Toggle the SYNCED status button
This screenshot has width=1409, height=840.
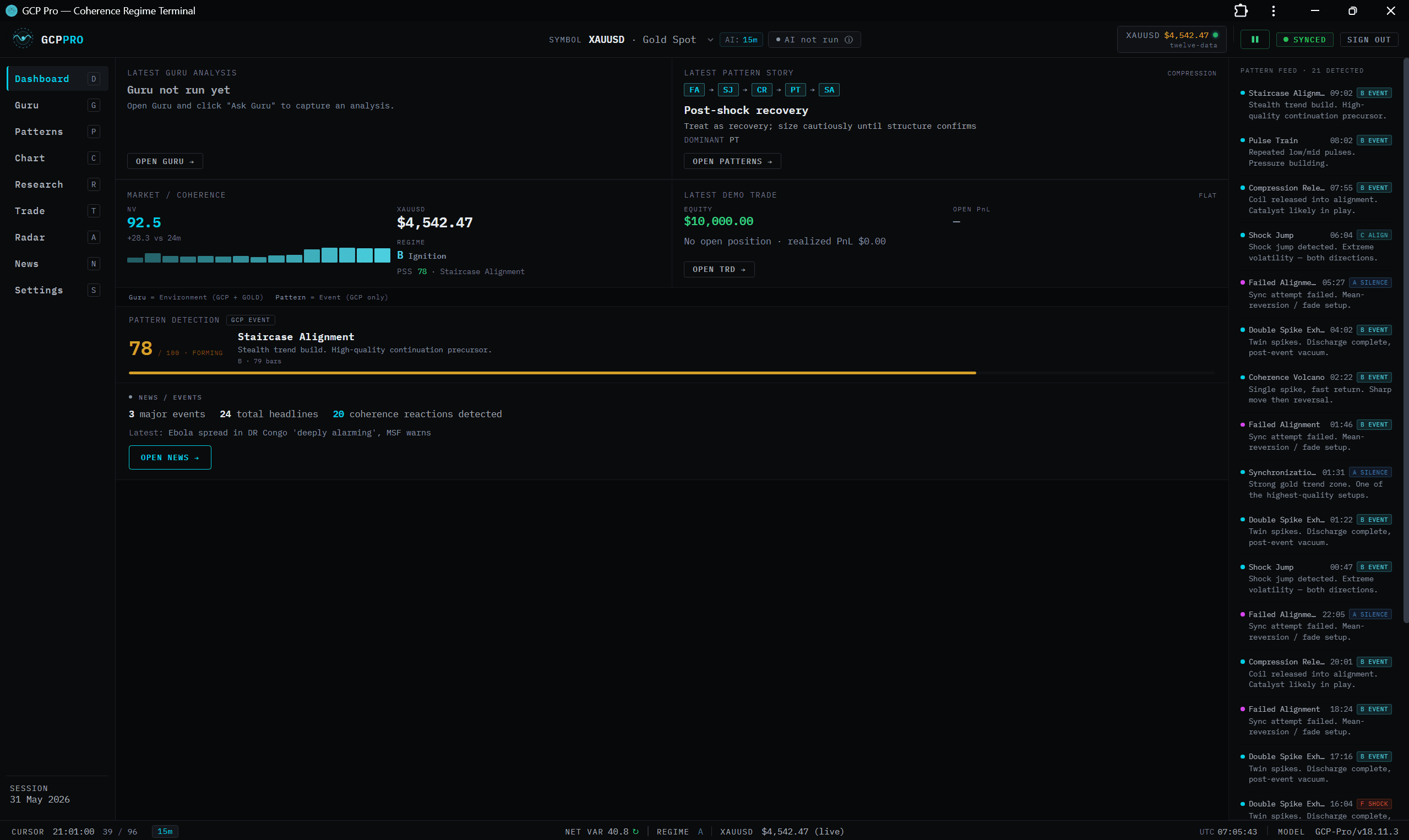1305,40
